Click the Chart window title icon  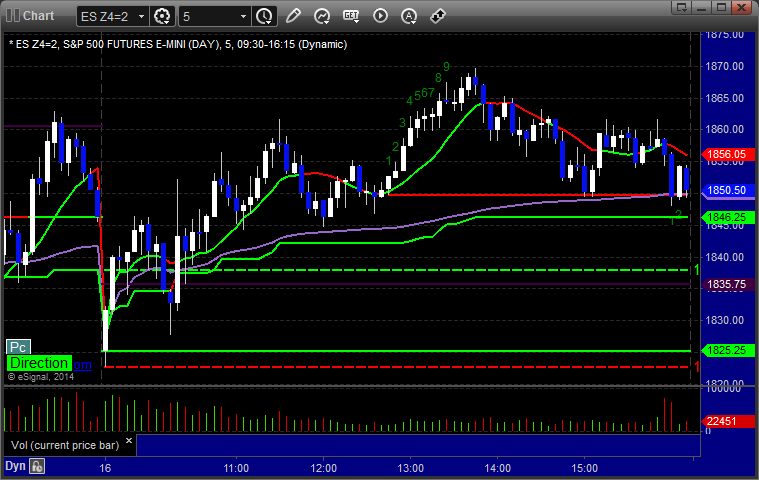click(13, 15)
